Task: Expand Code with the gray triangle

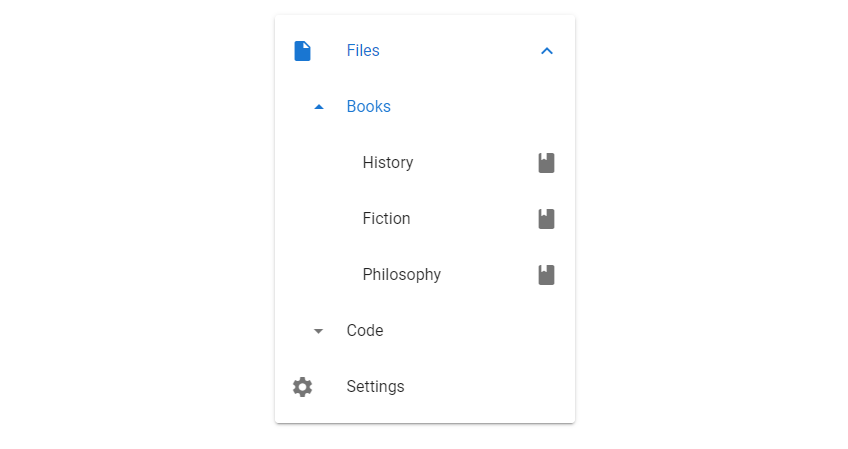Action: click(319, 331)
